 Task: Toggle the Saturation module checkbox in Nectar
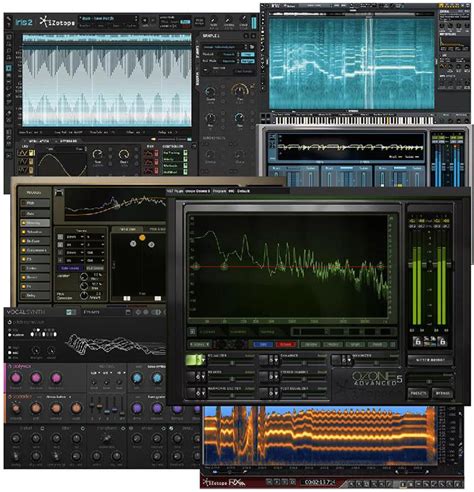click(24, 232)
